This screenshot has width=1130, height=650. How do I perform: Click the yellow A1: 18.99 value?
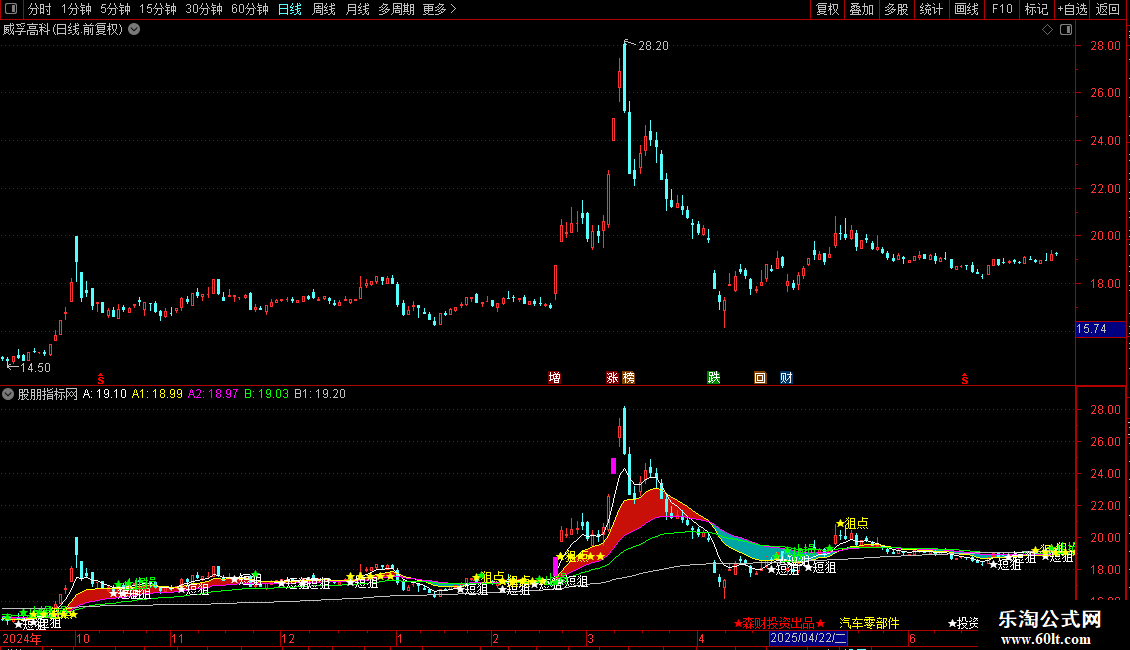pos(157,394)
